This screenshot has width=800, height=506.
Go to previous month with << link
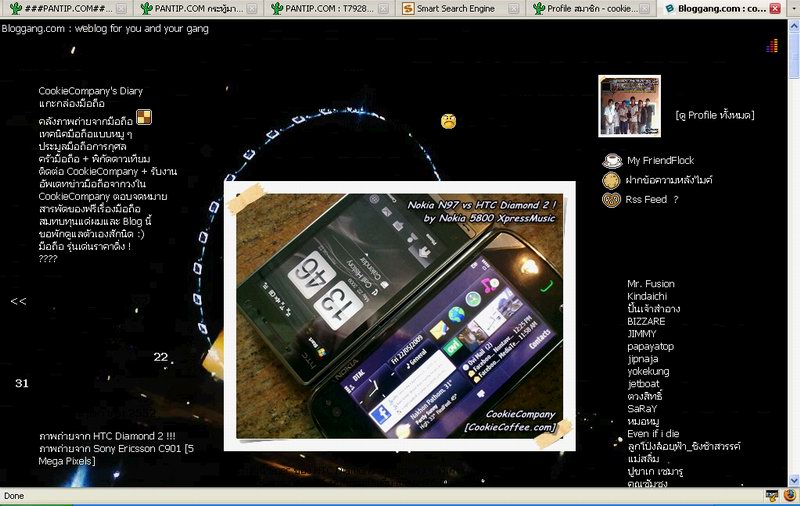point(18,301)
